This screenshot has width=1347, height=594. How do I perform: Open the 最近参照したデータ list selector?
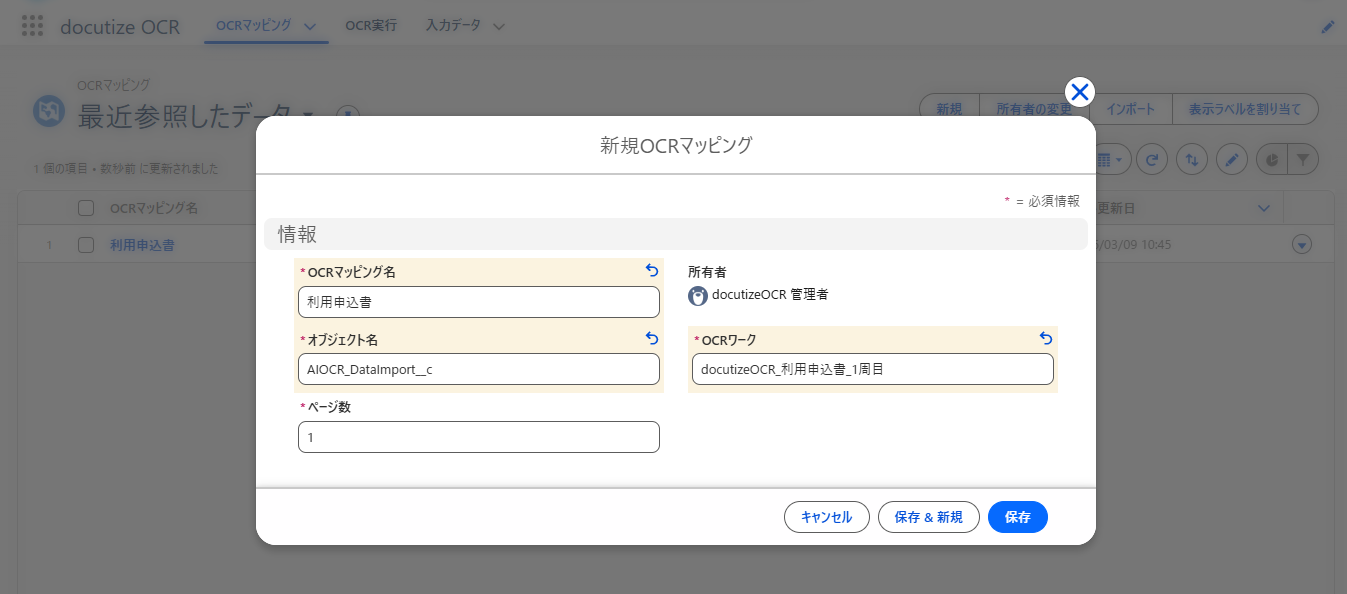pyautogui.click(x=306, y=113)
